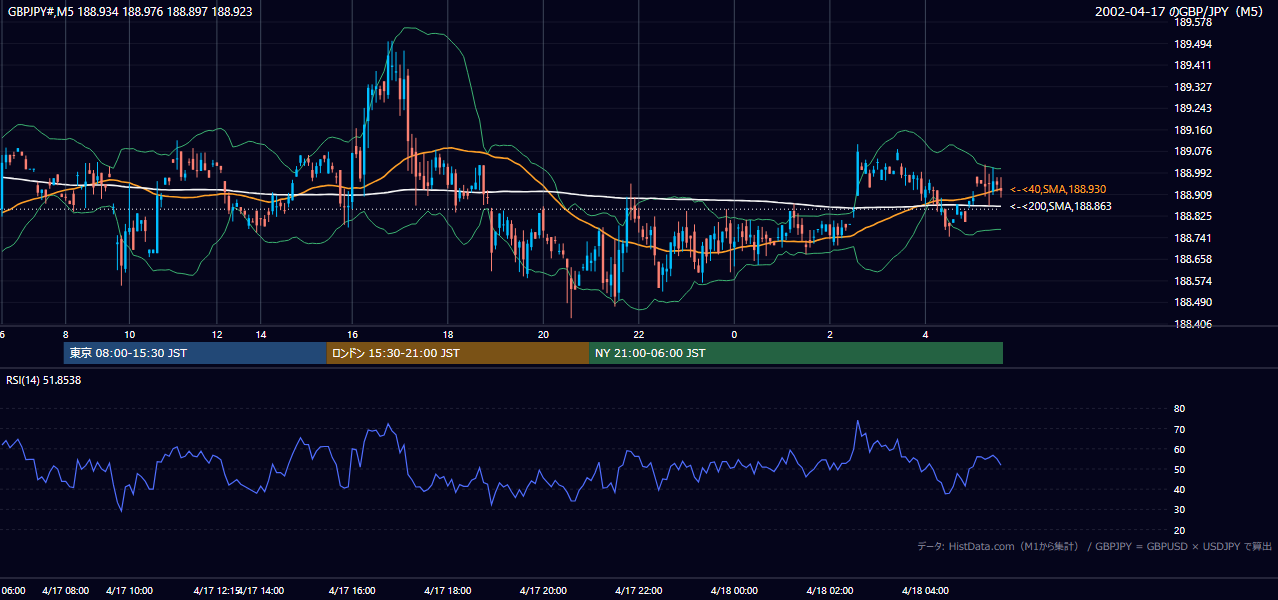Select the NY 21:00-06:00 JST session bar
The image size is (1278, 600).
[796, 353]
